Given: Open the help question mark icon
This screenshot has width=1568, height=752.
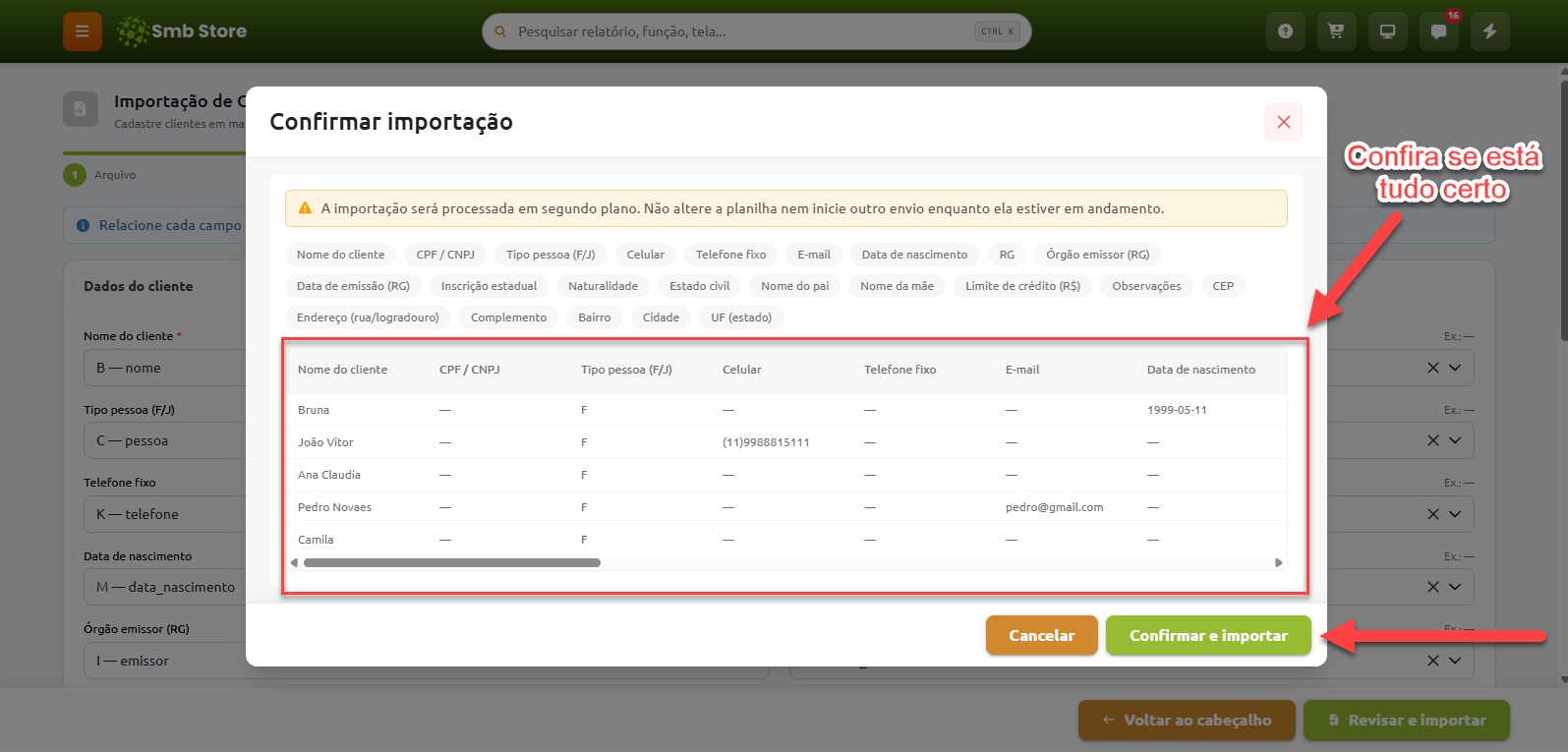Looking at the screenshot, I should pos(1285,31).
